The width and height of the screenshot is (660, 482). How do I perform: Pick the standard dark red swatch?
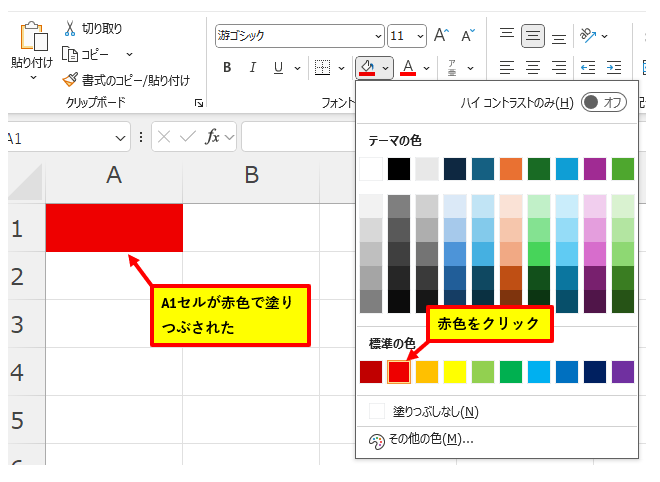(x=371, y=372)
